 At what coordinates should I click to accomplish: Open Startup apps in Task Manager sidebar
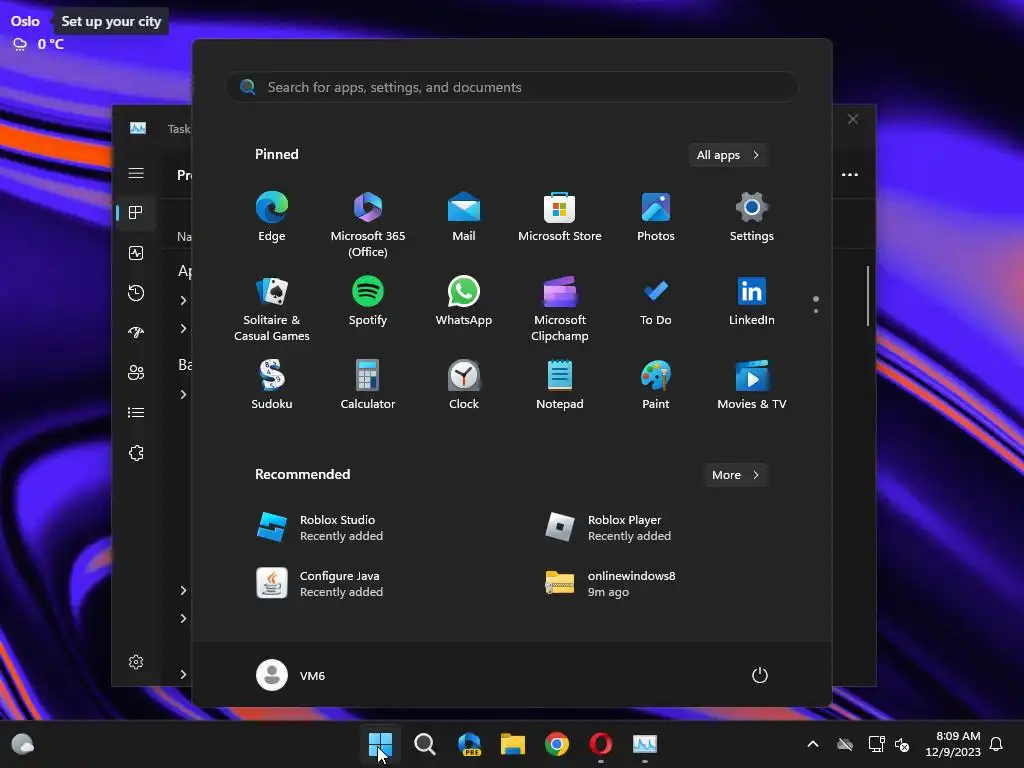(x=136, y=332)
